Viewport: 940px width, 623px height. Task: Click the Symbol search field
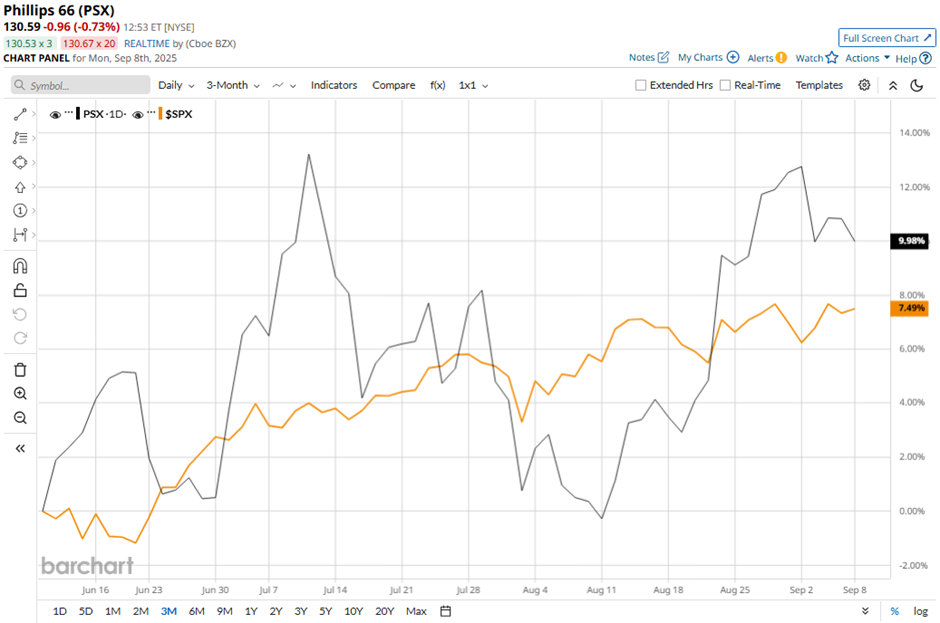pyautogui.click(x=80, y=85)
